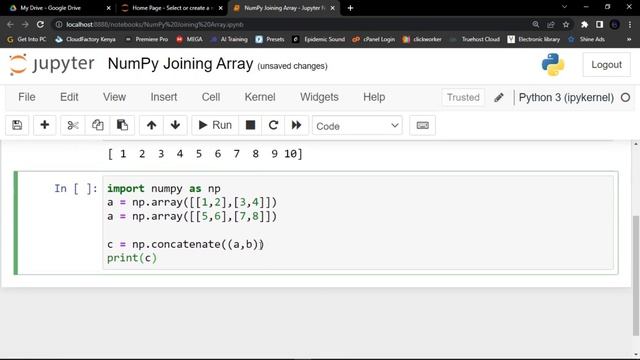The image size is (640, 360).
Task: Go forward in browser history
Action: coord(25,24)
